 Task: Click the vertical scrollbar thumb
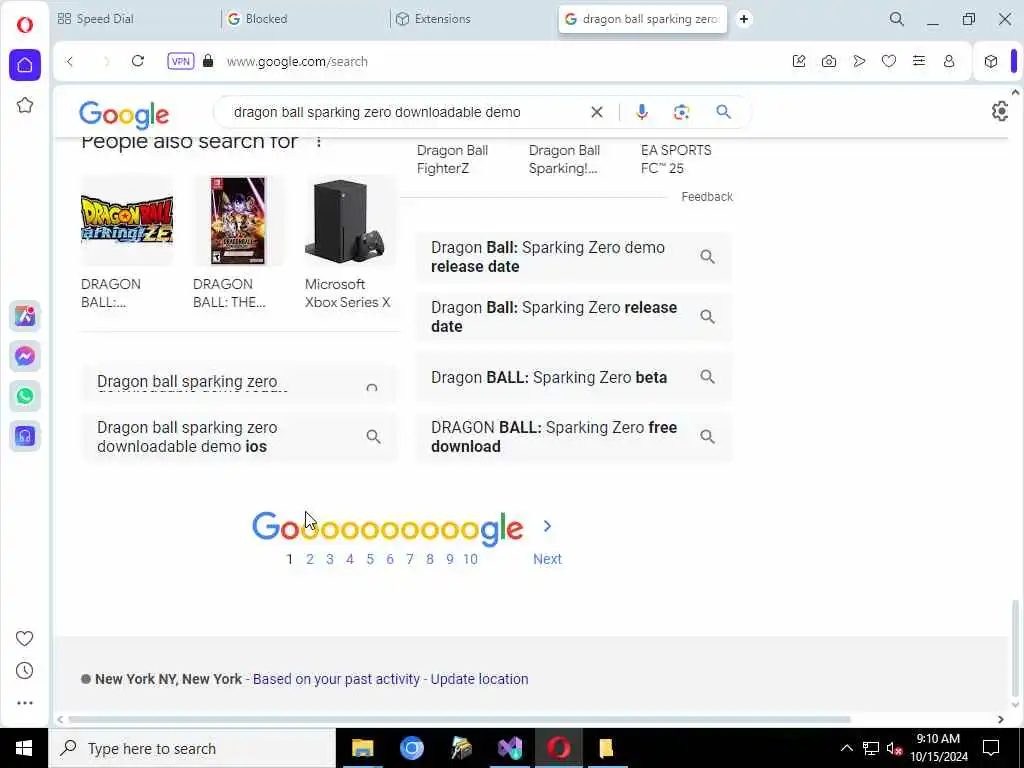point(1015,649)
